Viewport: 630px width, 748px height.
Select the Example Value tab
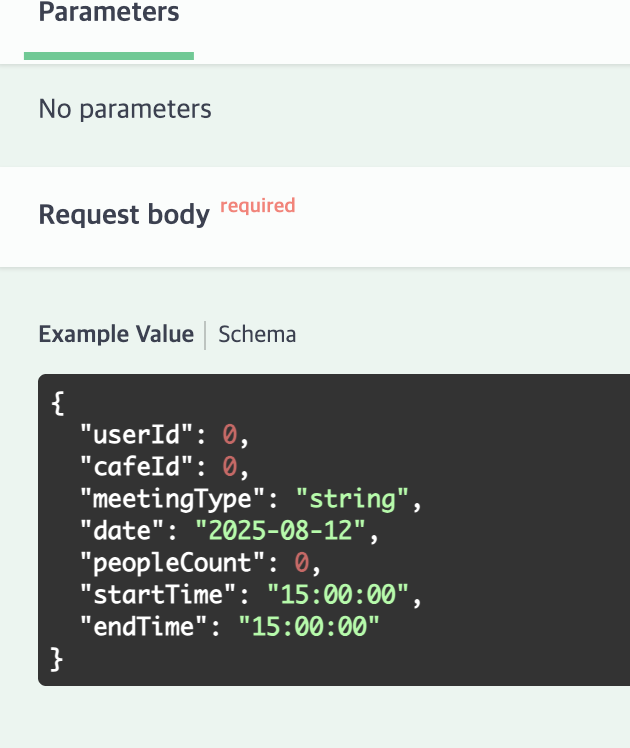click(116, 334)
